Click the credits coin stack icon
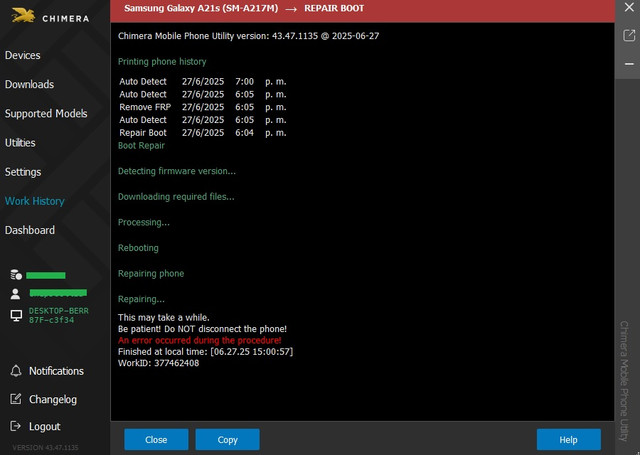640x455 pixels. tap(16, 275)
